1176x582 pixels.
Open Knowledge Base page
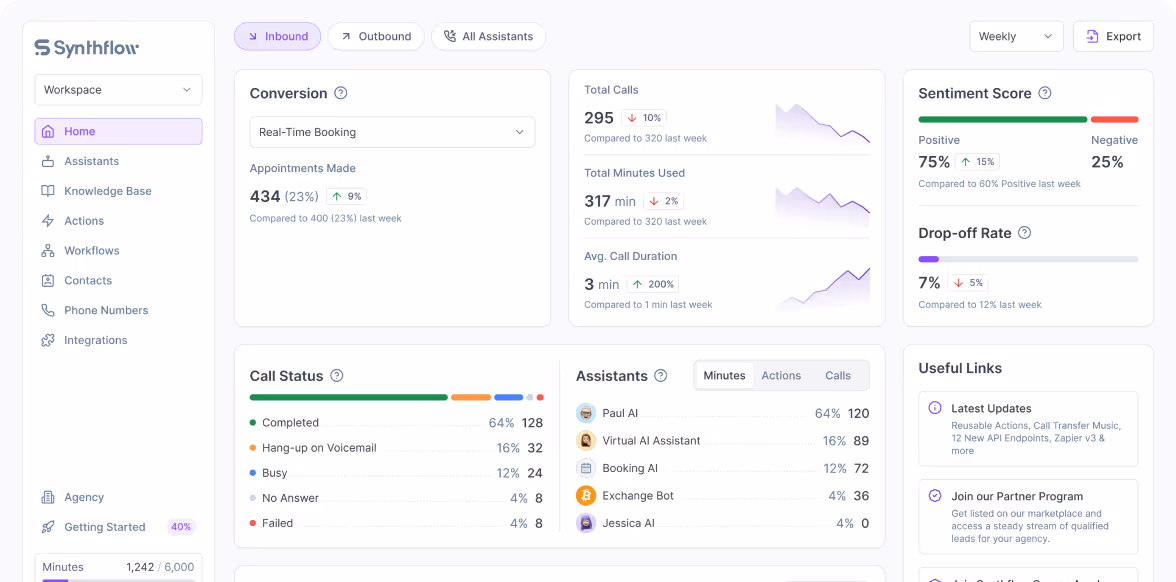(118, 191)
